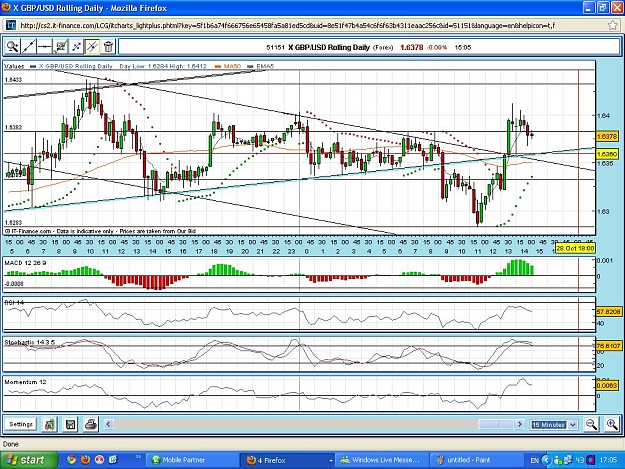
Task: Click the zoom in magnifier at bottom right
Action: point(612,424)
